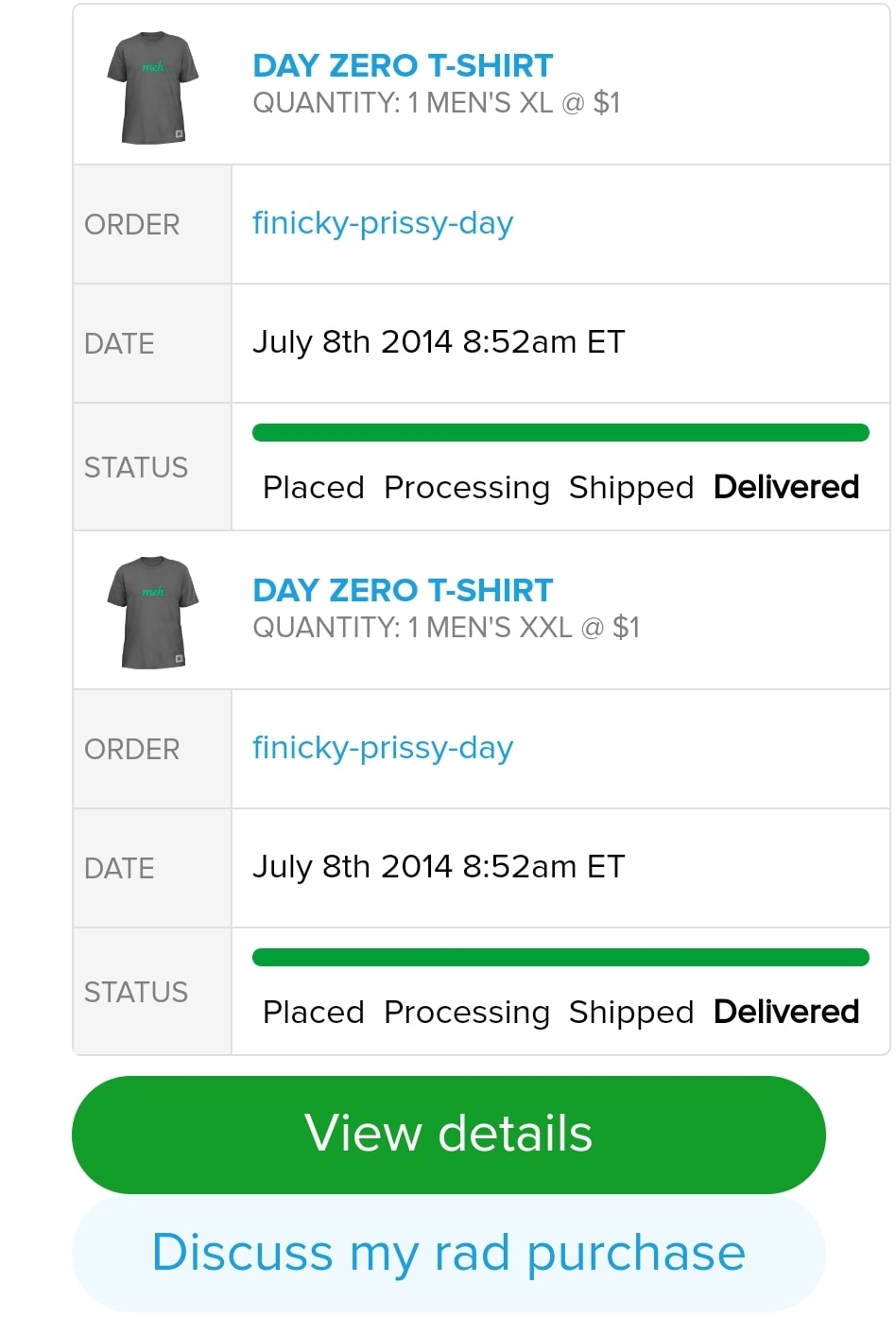
Task: Click quantity text 1 Men's XXL @ $1
Action: (x=446, y=628)
